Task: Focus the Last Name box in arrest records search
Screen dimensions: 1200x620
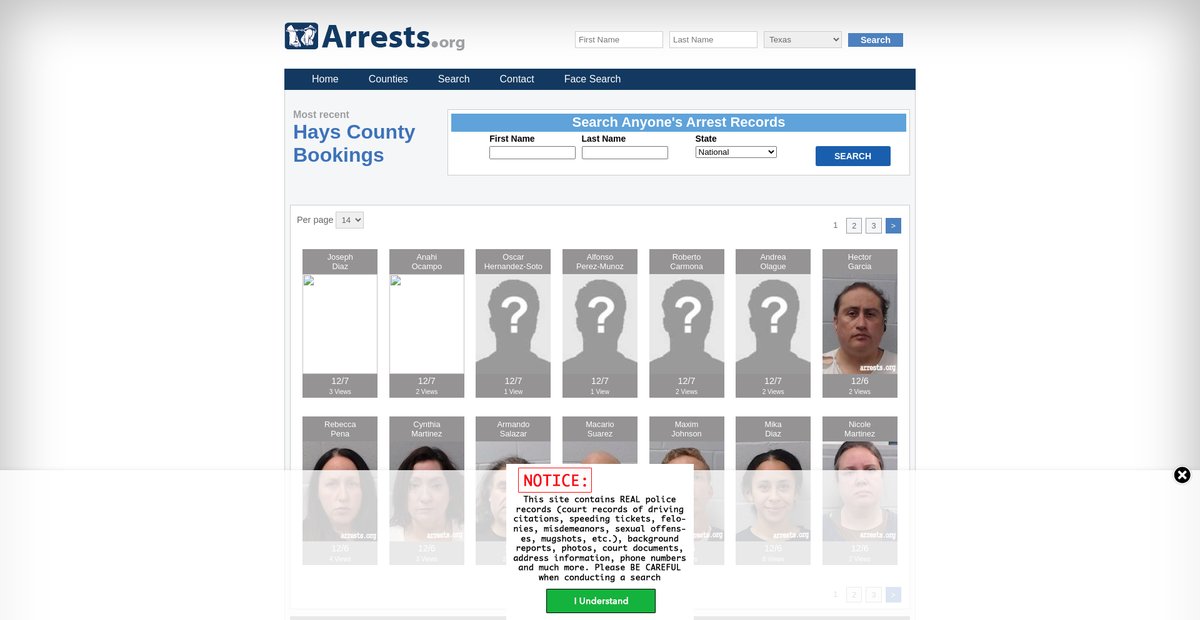Action: [x=625, y=153]
